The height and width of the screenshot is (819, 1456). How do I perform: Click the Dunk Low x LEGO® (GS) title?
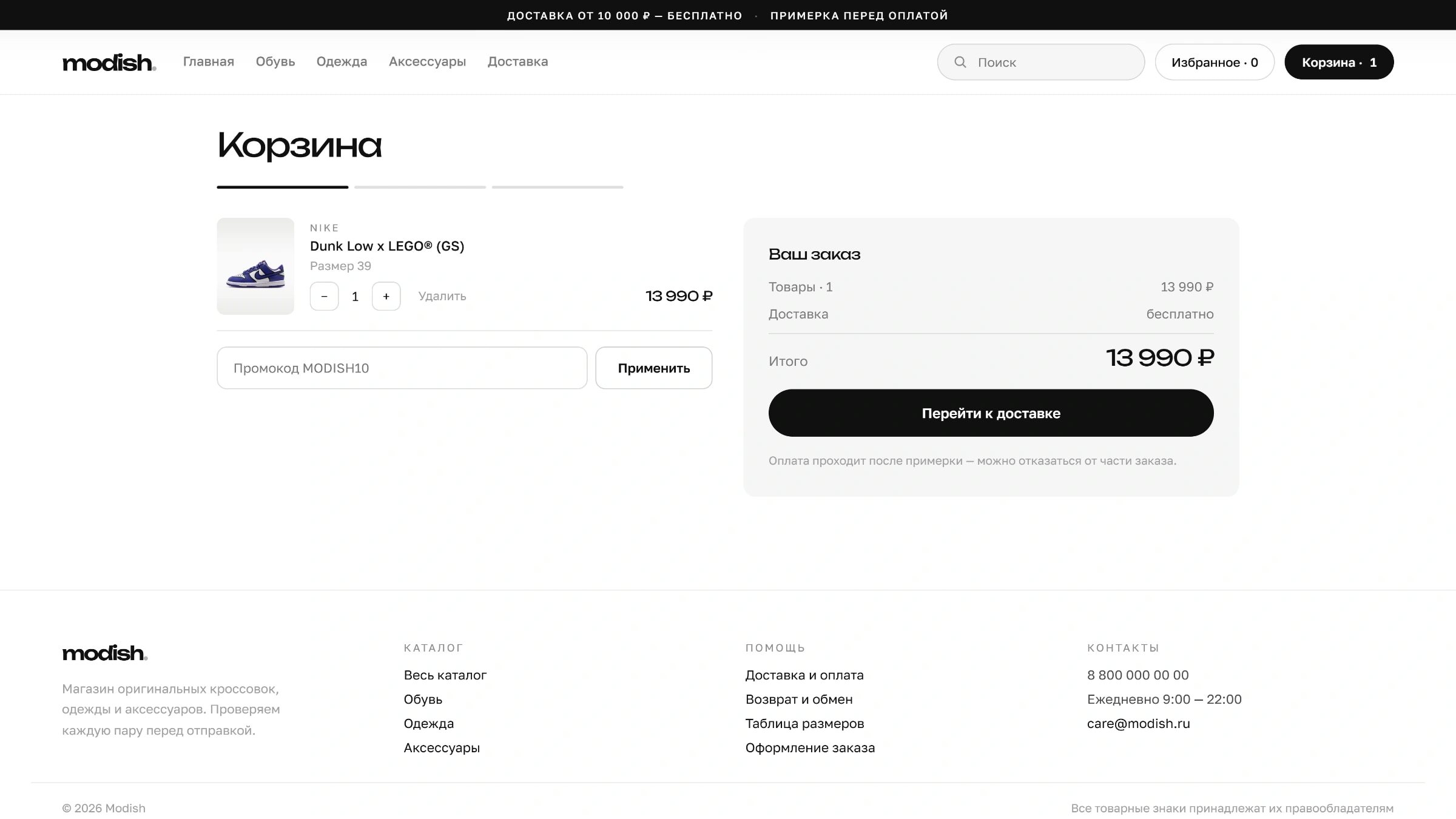(x=387, y=246)
